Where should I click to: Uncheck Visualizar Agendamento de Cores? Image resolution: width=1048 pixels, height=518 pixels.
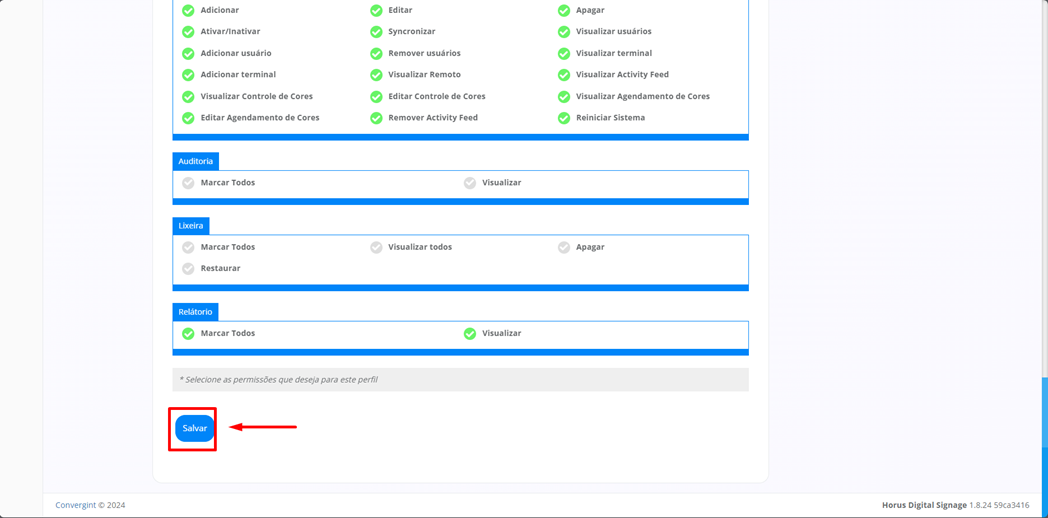pos(564,96)
